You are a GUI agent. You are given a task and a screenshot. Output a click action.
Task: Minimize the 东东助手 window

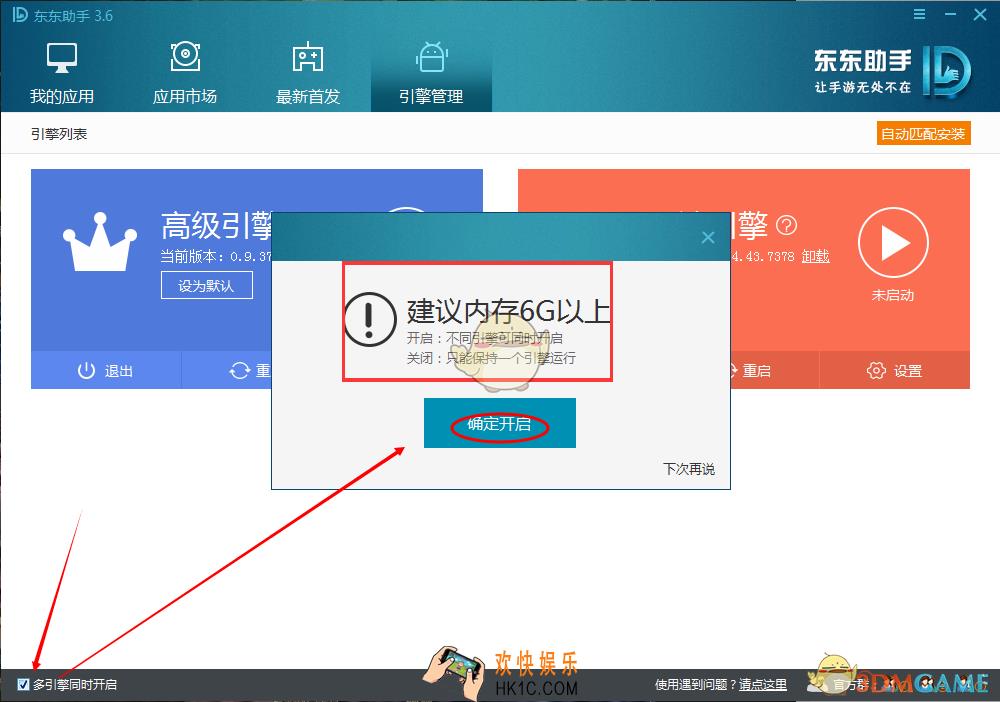pyautogui.click(x=950, y=14)
